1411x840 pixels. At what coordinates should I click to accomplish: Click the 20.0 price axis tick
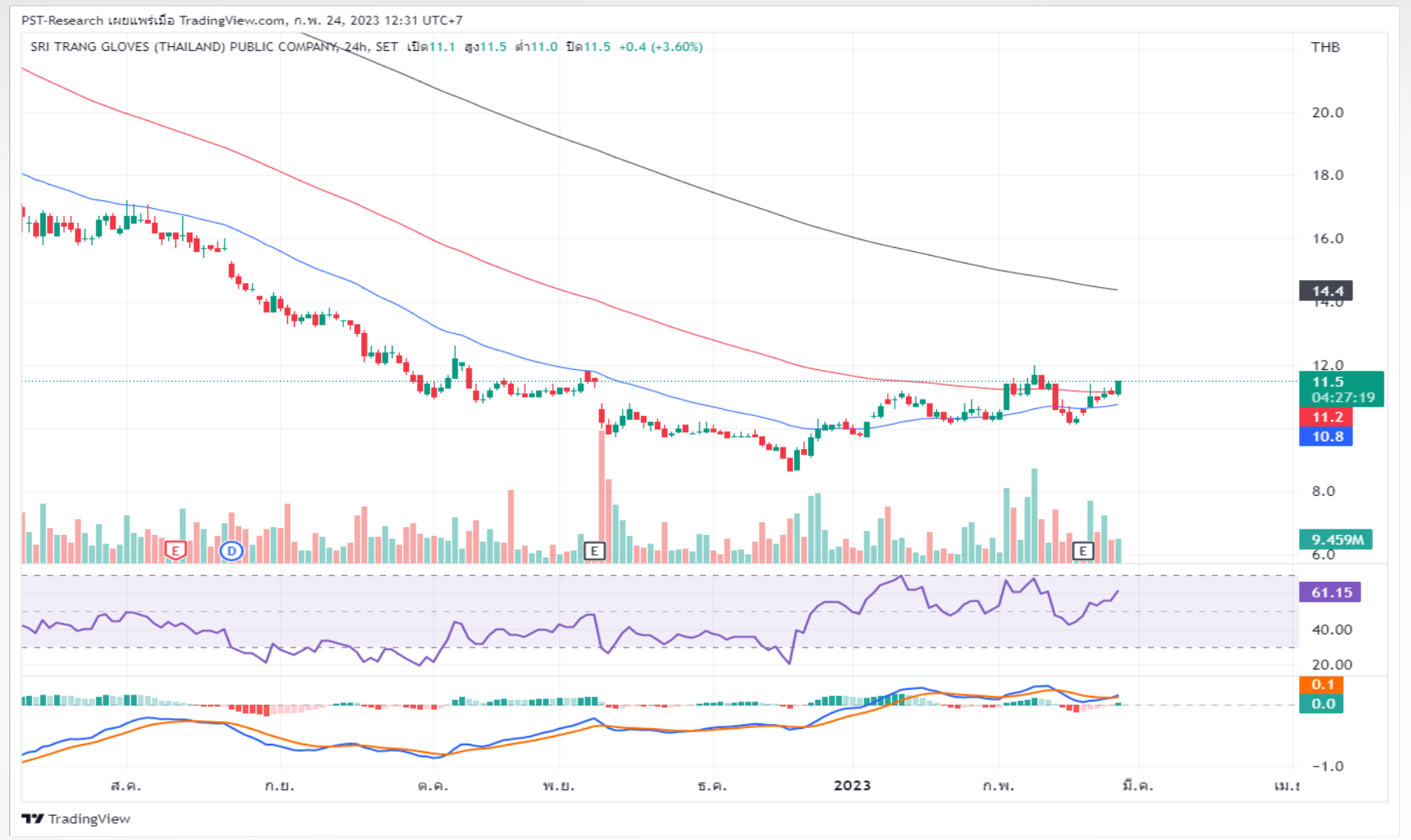(1327, 113)
